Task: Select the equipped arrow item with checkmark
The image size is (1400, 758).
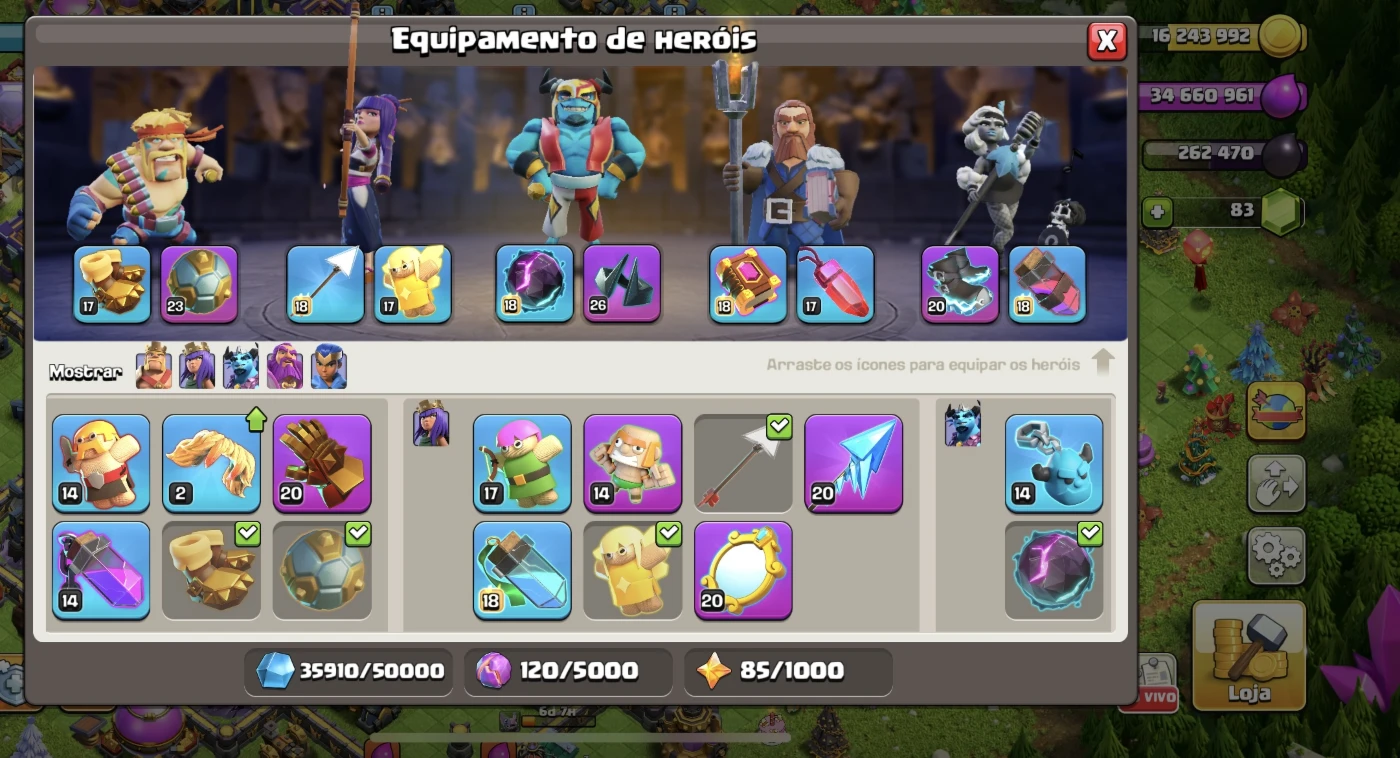Action: (743, 464)
